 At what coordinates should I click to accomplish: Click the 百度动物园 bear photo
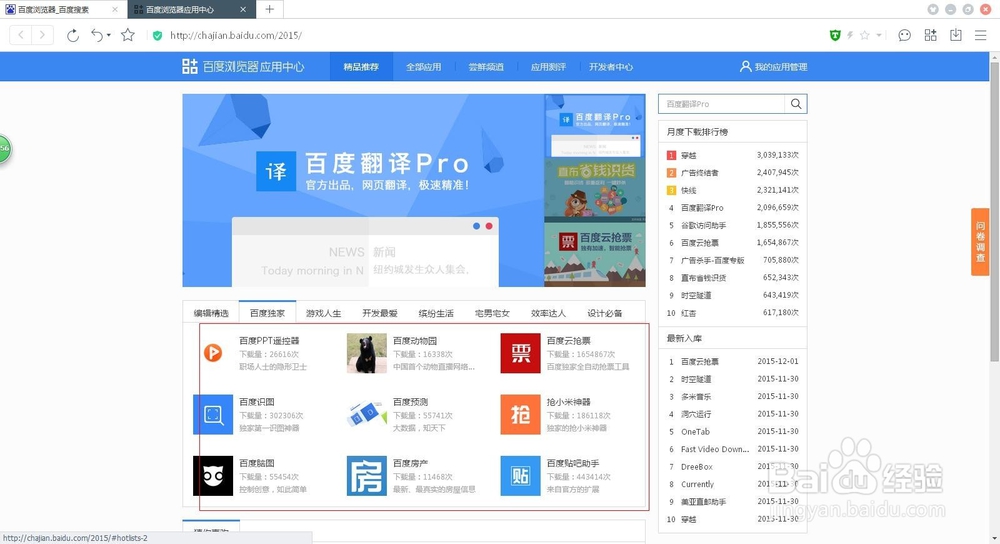367,353
